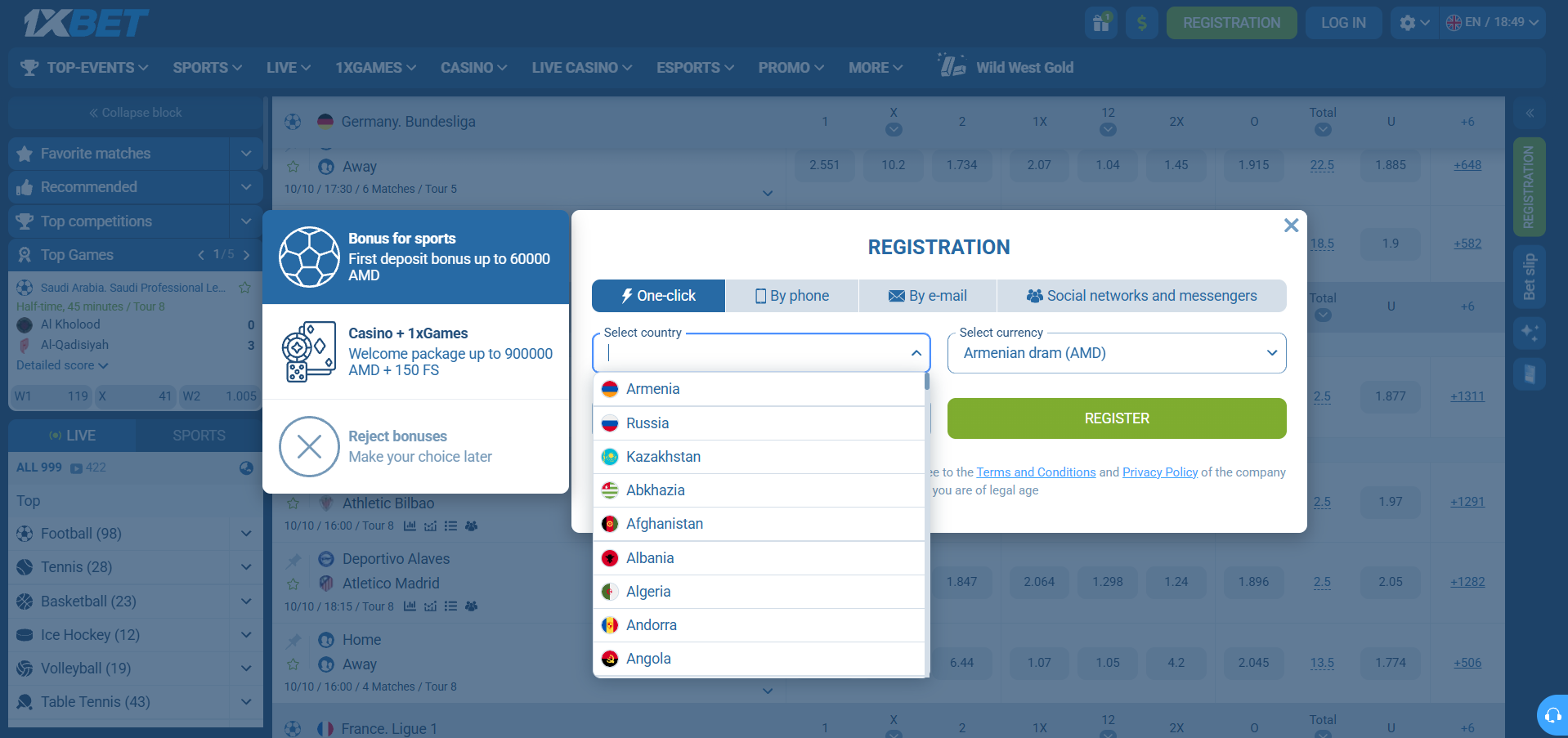The height and width of the screenshot is (738, 1568).
Task: Select Russia from the country list
Action: pos(759,423)
